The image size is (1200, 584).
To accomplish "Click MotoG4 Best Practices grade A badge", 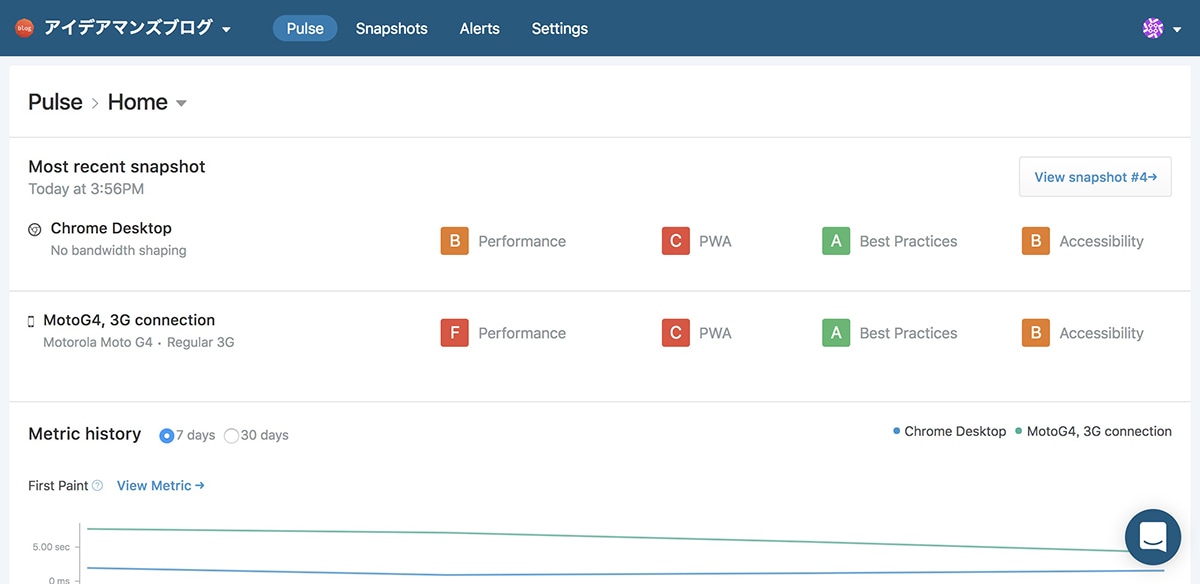I will (x=836, y=333).
